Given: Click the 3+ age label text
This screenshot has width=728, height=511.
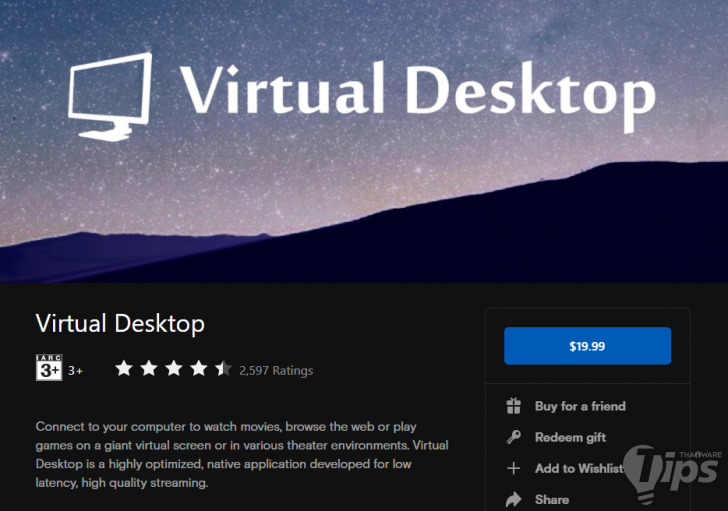Looking at the screenshot, I should (75, 370).
